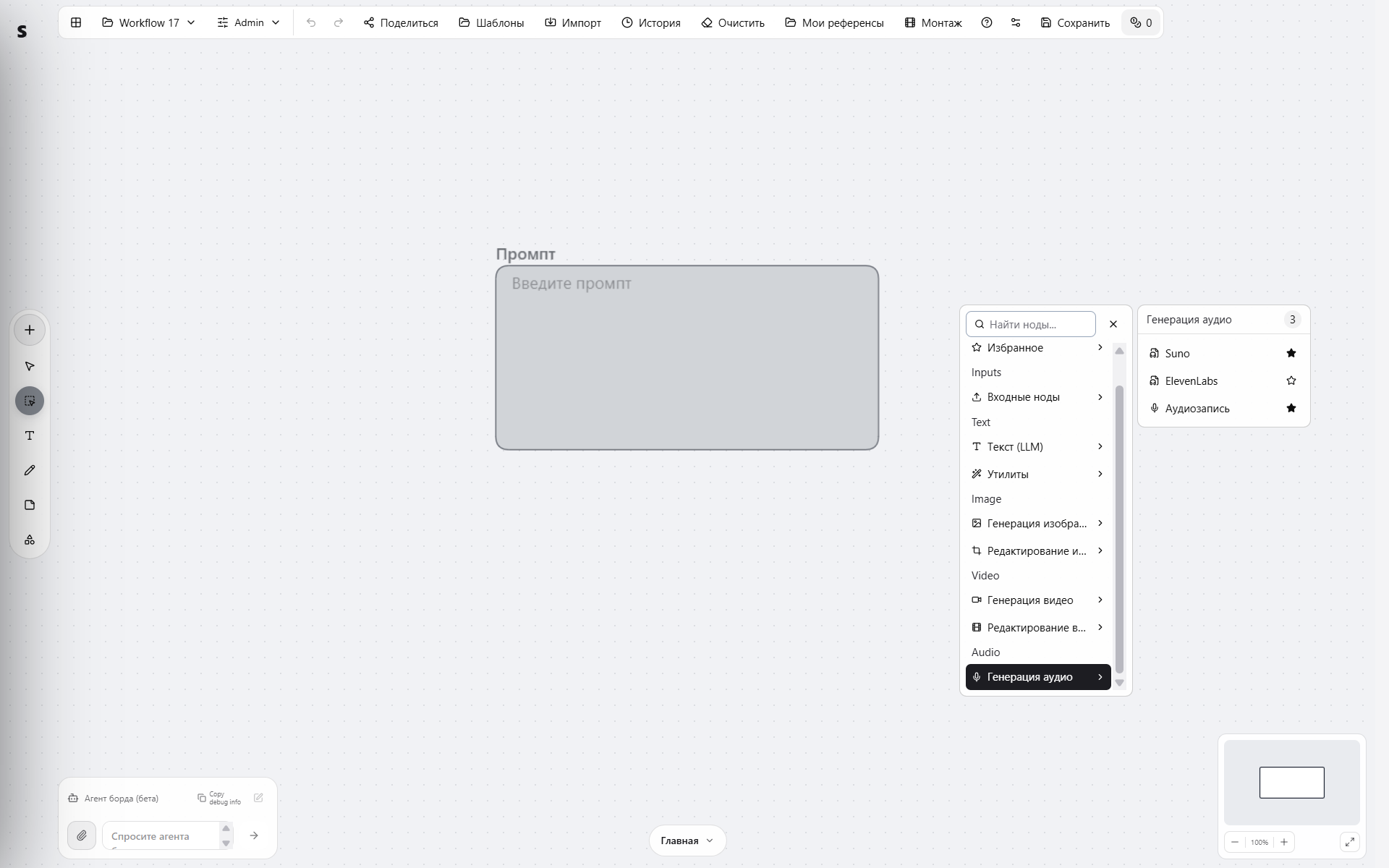1389x868 pixels.
Task: Click the Найти ноды search field
Action: [1031, 324]
